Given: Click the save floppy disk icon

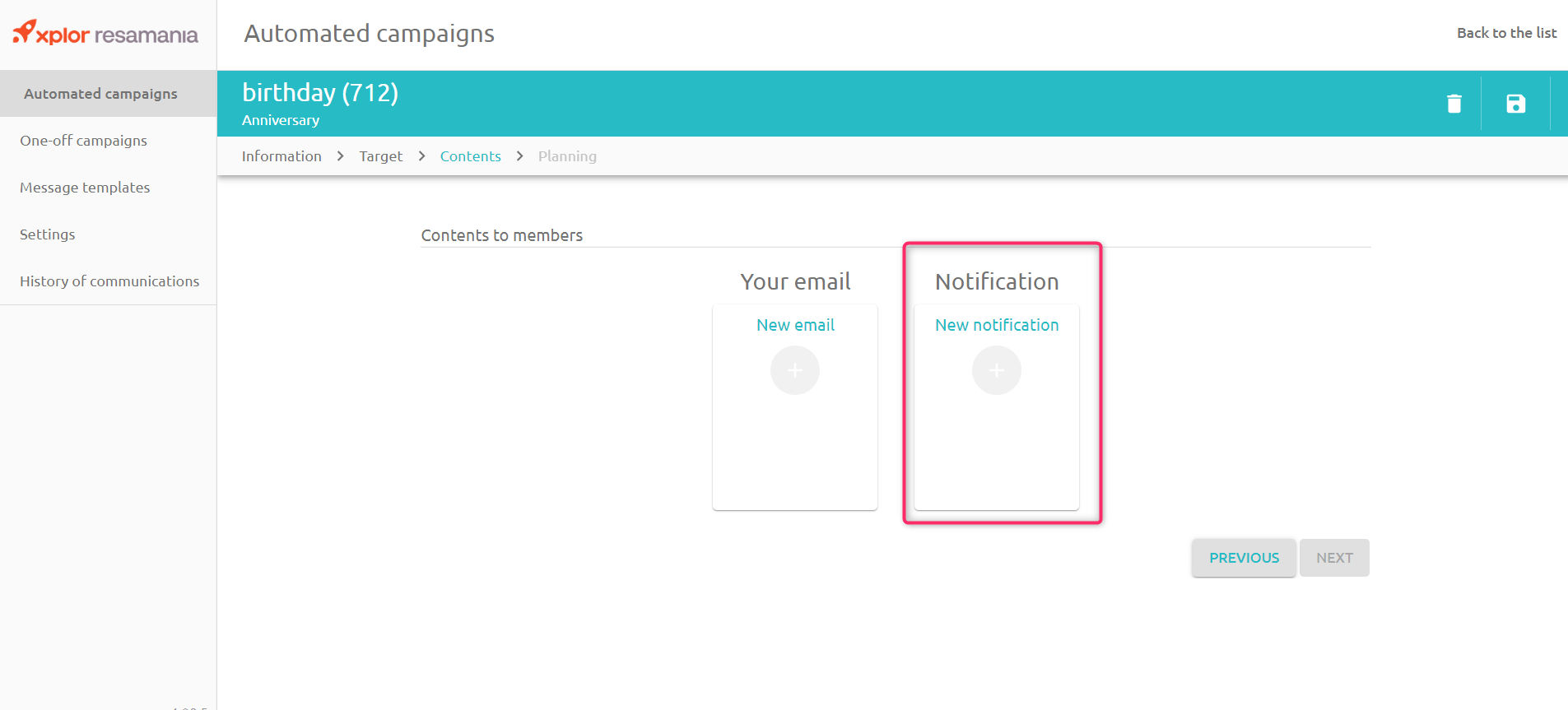Looking at the screenshot, I should tap(1515, 104).
